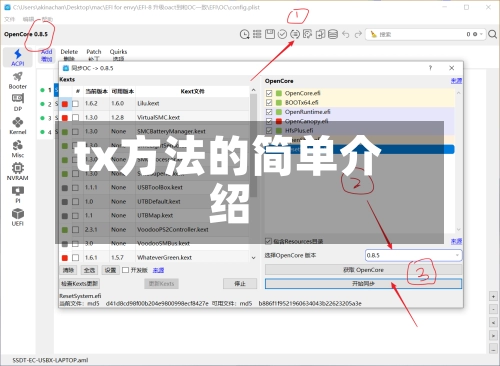This screenshot has height=366, width=500.
Task: Open the 来源 link above OpenCore list
Action: point(456,81)
